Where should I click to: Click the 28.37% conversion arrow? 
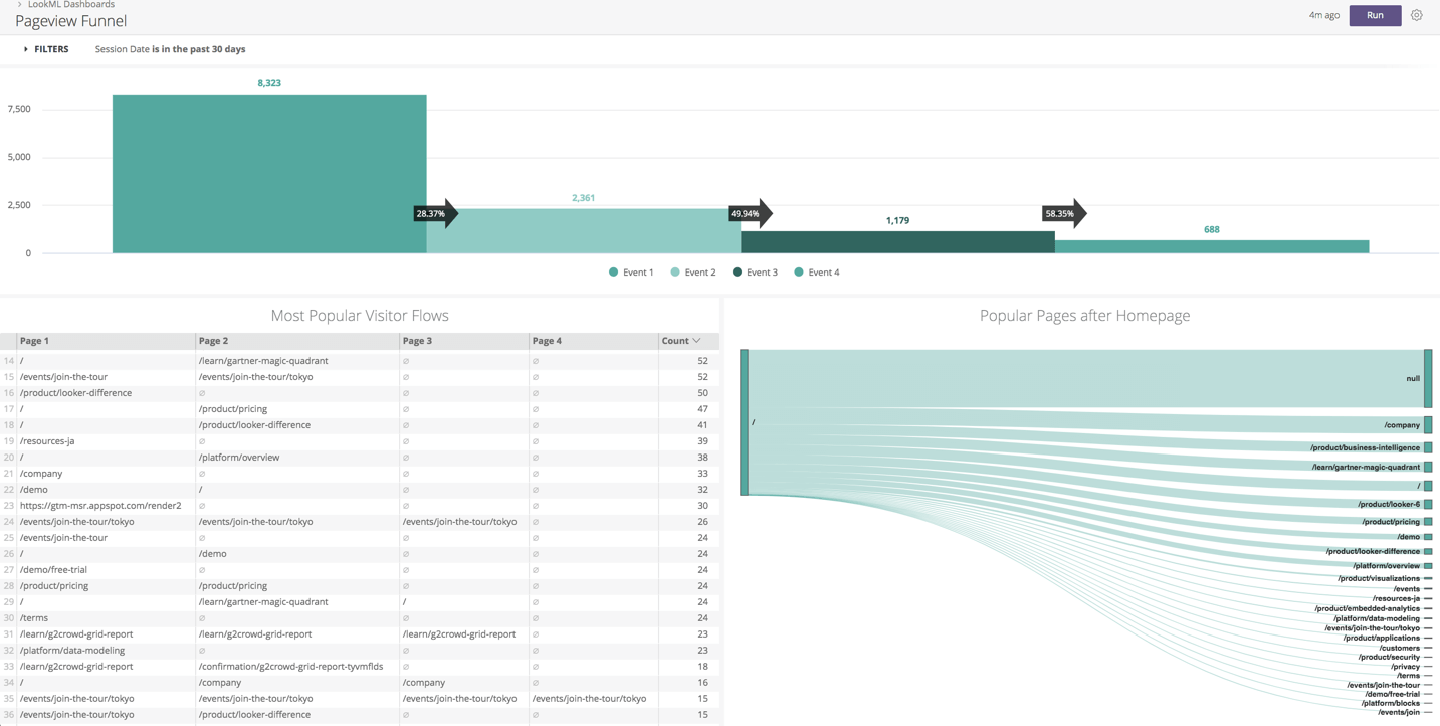(436, 213)
